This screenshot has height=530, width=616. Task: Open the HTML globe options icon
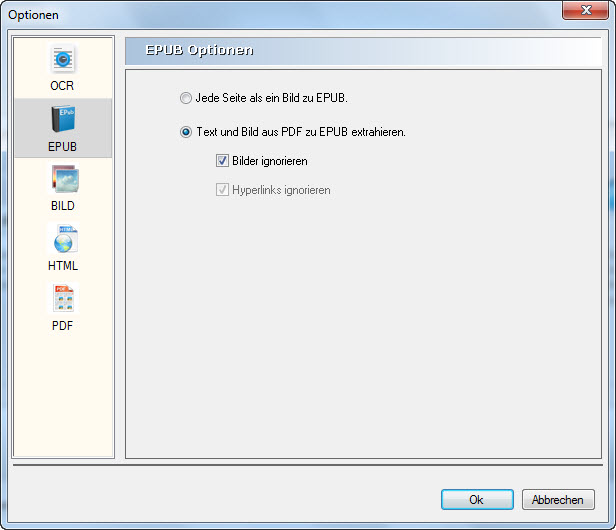tap(64, 239)
